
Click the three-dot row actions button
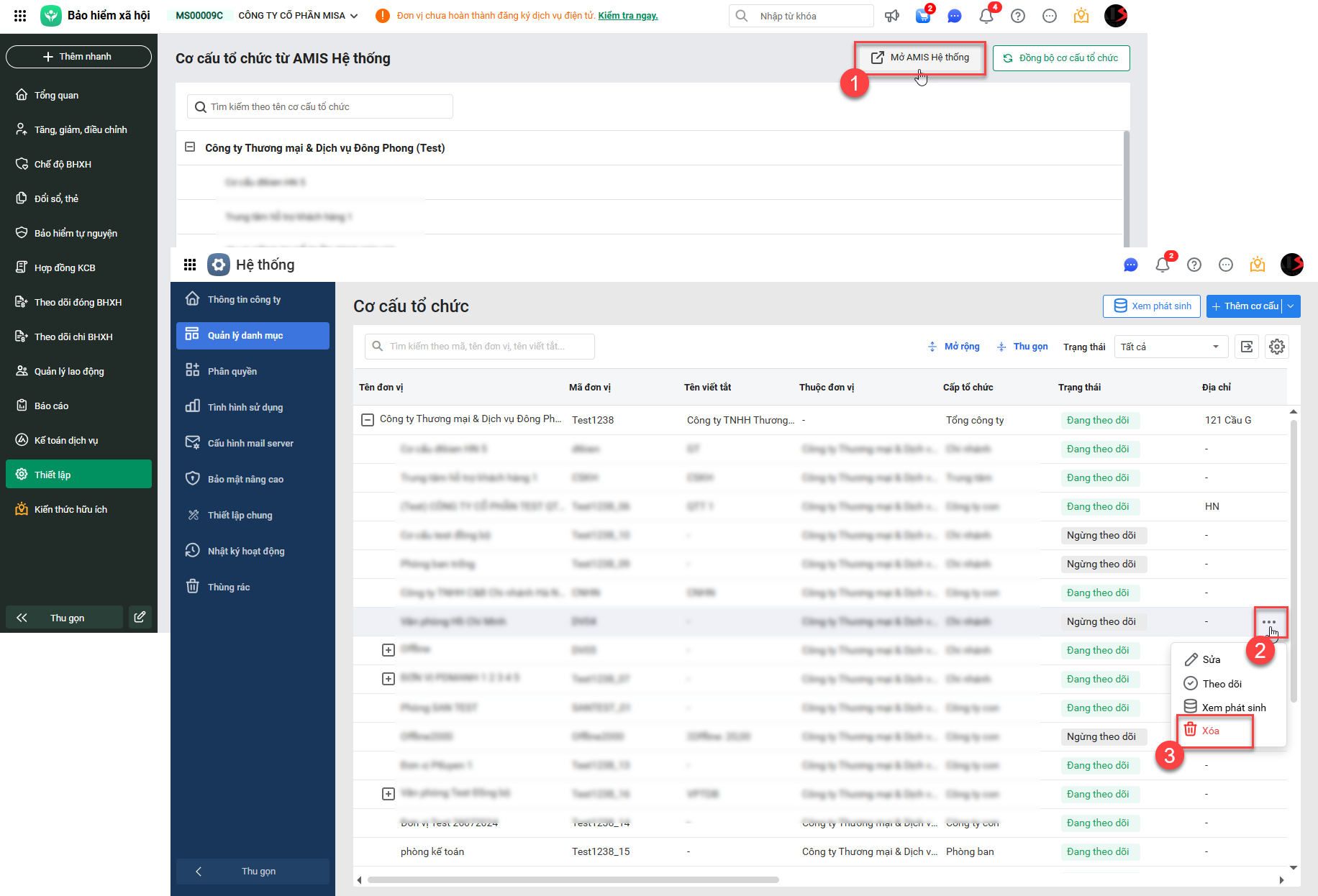[x=1269, y=622]
